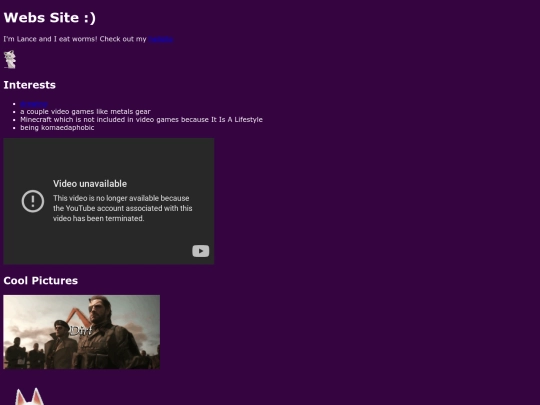The height and width of the screenshot is (405, 540).
Task: Click the terminated YouTube account message text
Action: 123,208
